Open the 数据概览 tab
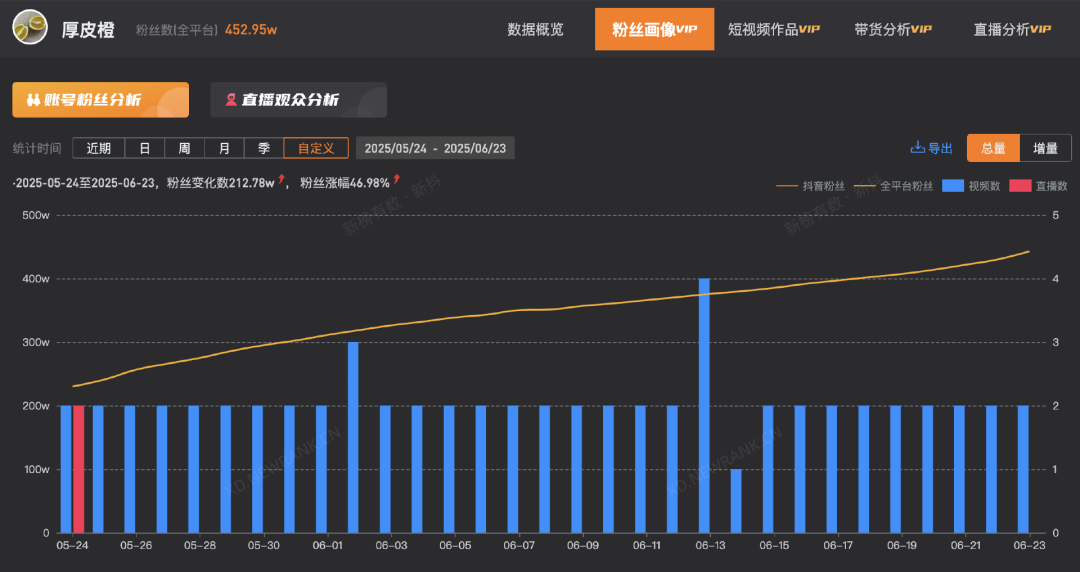 [x=535, y=30]
